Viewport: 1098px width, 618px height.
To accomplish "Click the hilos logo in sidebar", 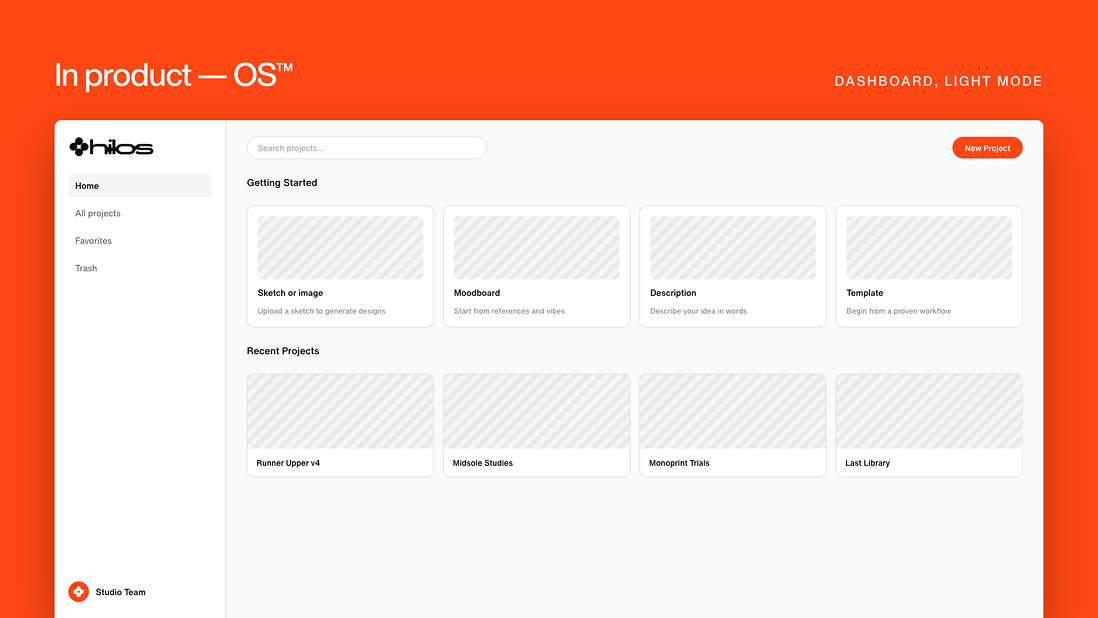I will click(111, 147).
